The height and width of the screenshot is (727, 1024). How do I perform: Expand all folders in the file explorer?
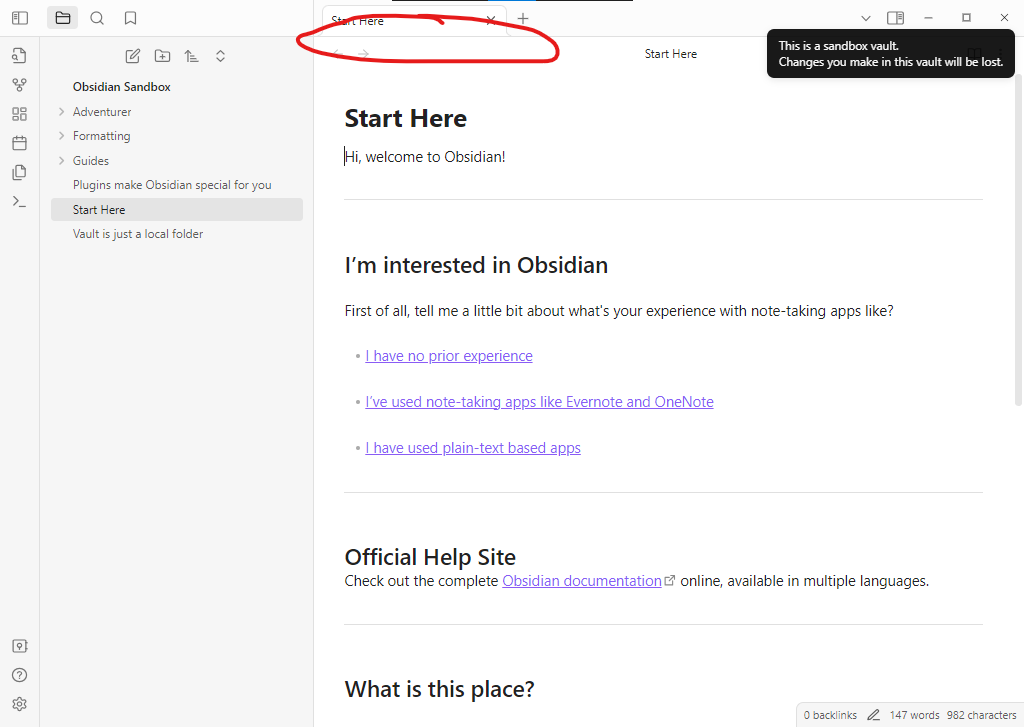pos(220,56)
